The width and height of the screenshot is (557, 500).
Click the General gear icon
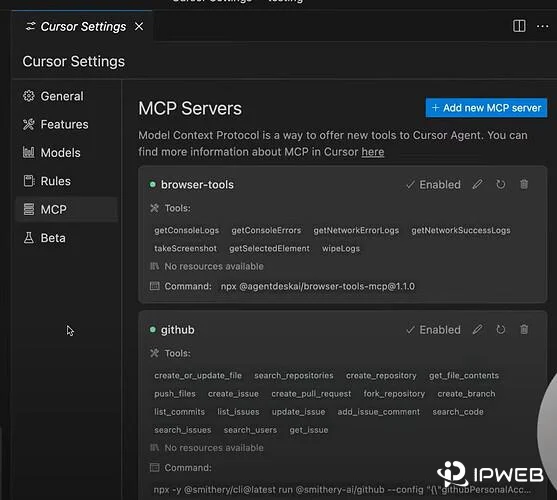[29, 96]
